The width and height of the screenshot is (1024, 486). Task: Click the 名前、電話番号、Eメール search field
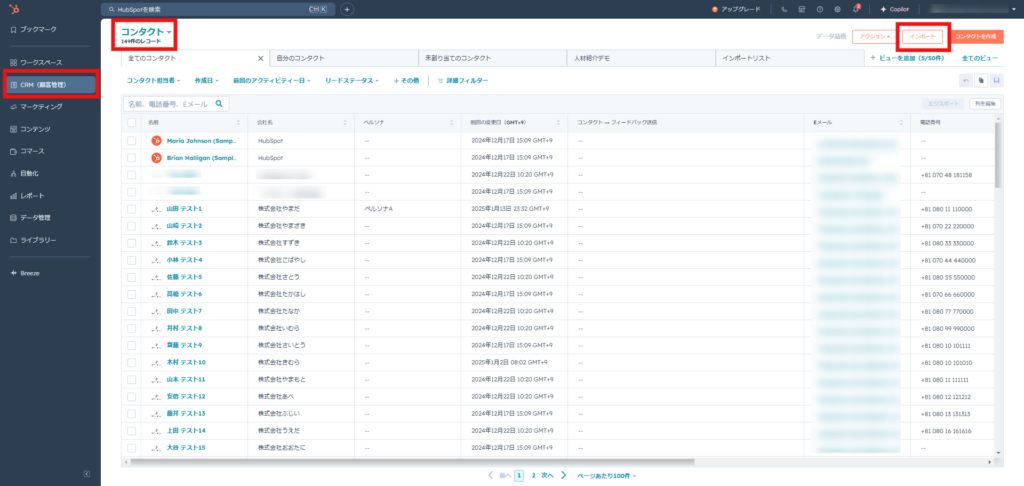pyautogui.click(x=176, y=103)
